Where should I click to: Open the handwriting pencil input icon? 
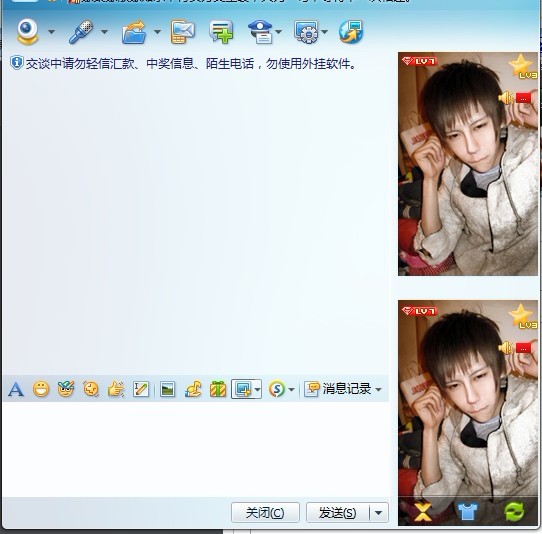(141, 390)
